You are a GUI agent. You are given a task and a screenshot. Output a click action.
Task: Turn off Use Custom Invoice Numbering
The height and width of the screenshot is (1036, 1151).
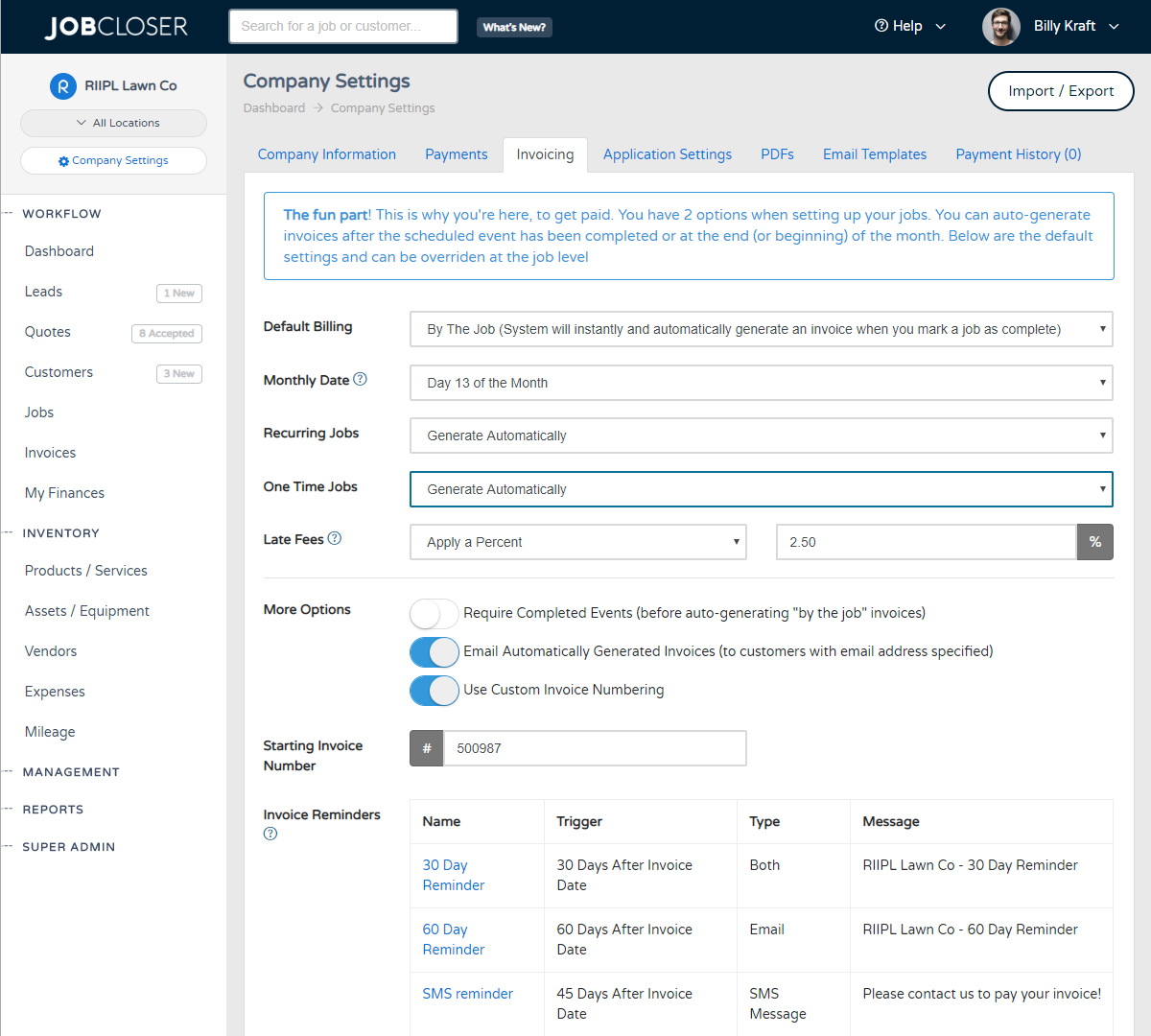point(434,691)
